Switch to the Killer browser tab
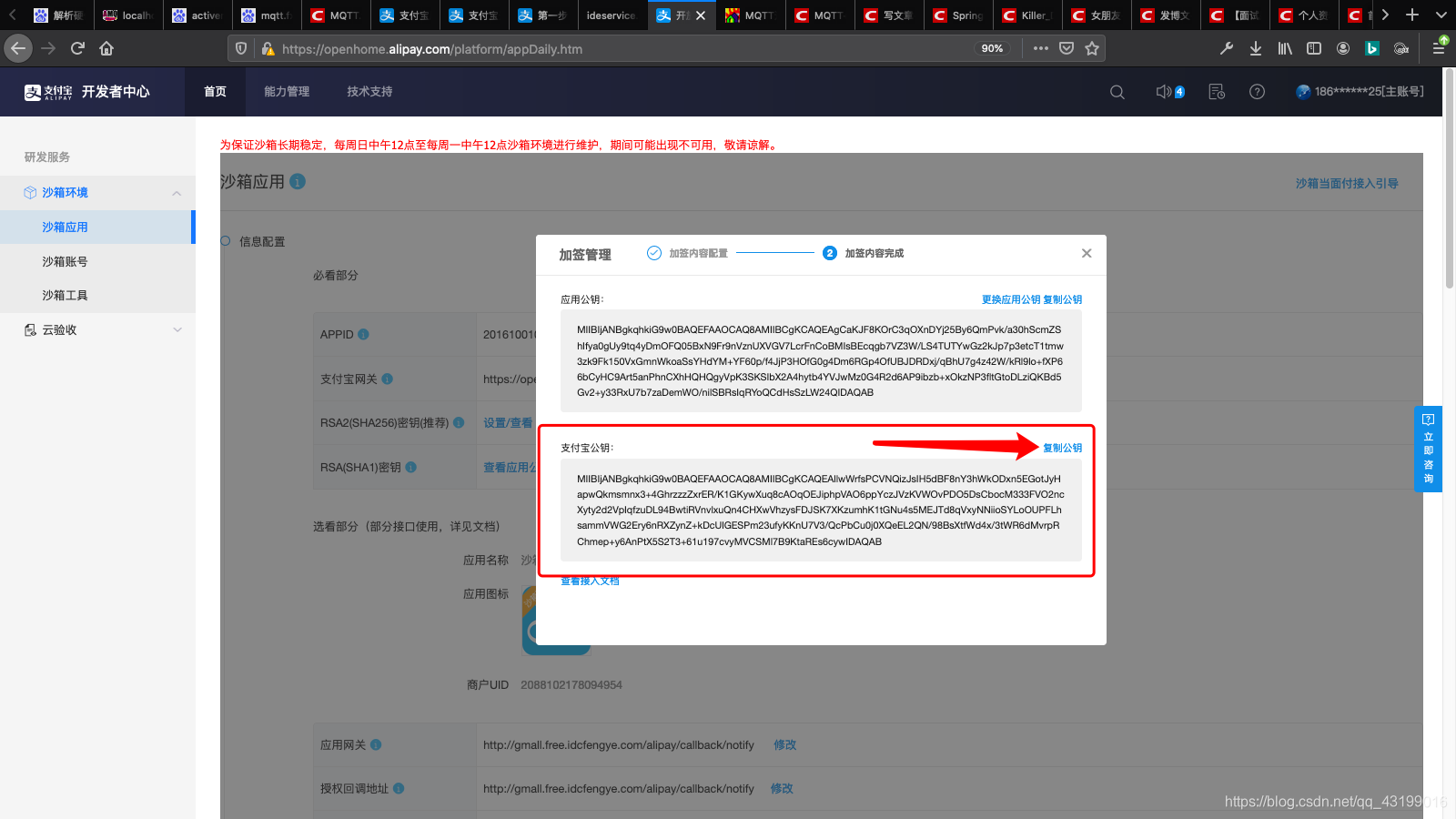 coord(1026,15)
